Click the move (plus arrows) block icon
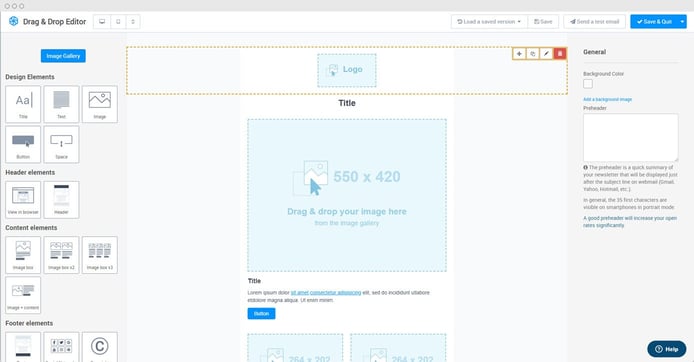This screenshot has height=362, width=694. point(519,54)
